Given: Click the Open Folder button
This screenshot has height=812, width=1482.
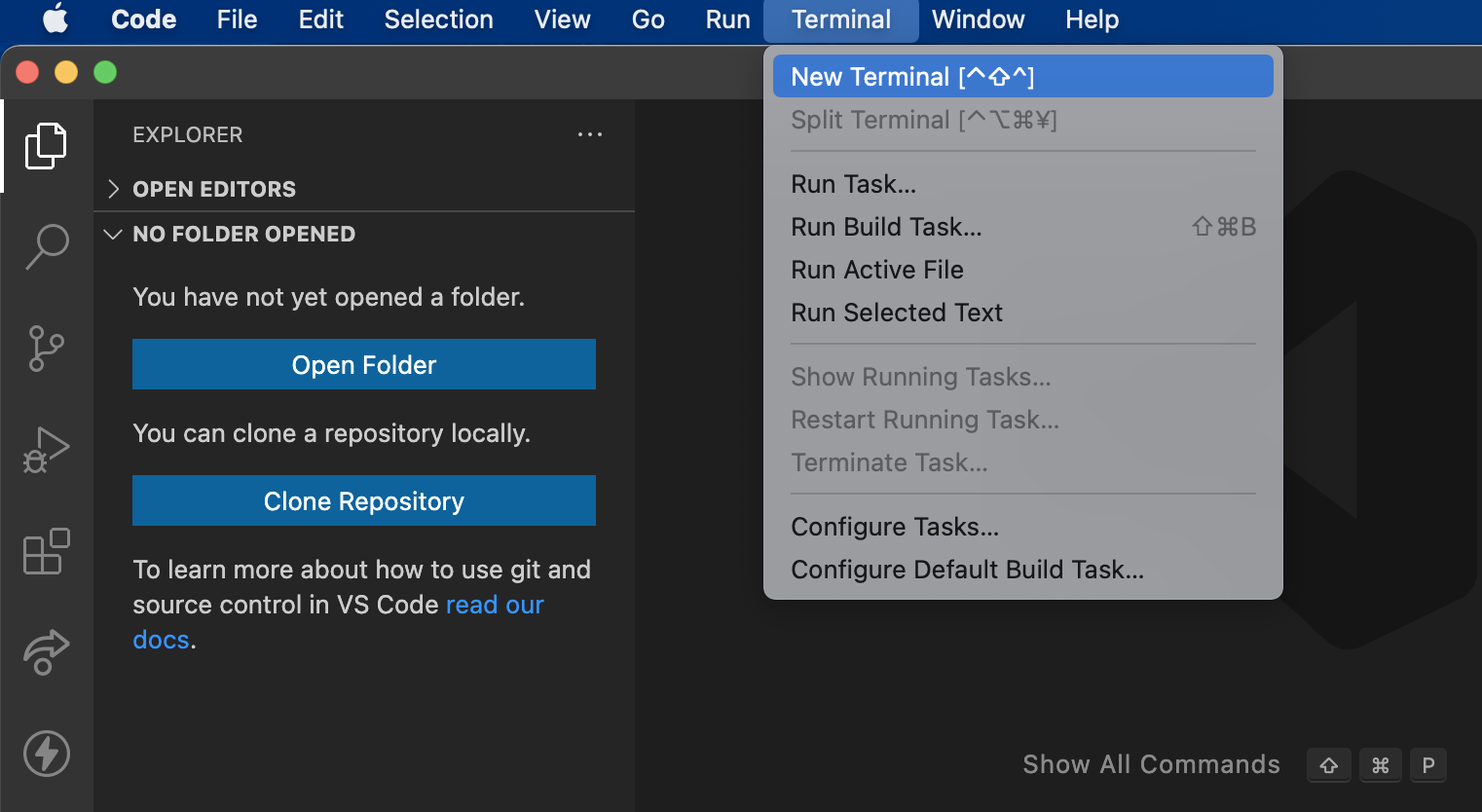Looking at the screenshot, I should tap(364, 364).
